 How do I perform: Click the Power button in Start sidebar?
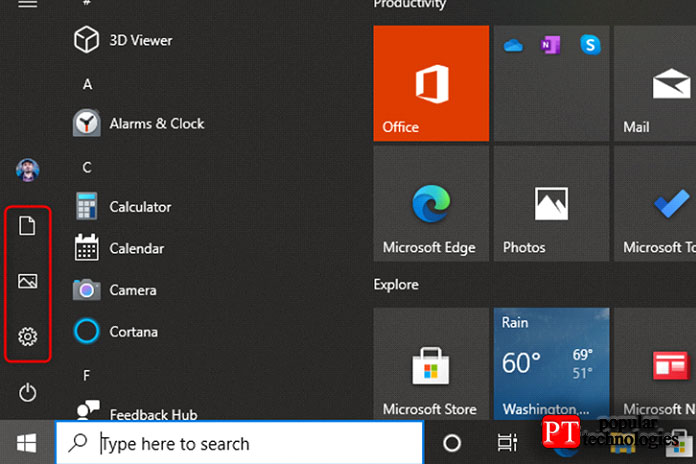[x=28, y=393]
